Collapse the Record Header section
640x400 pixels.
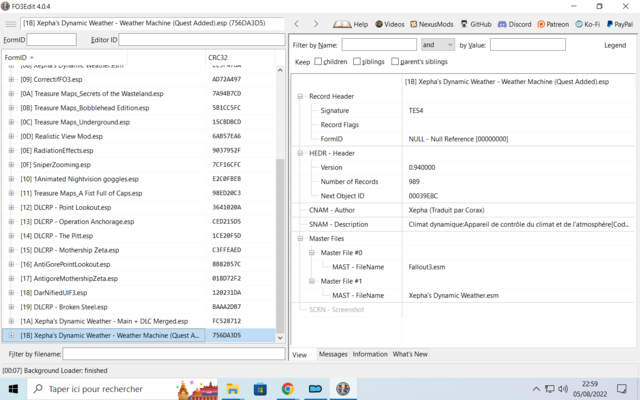[x=300, y=96]
